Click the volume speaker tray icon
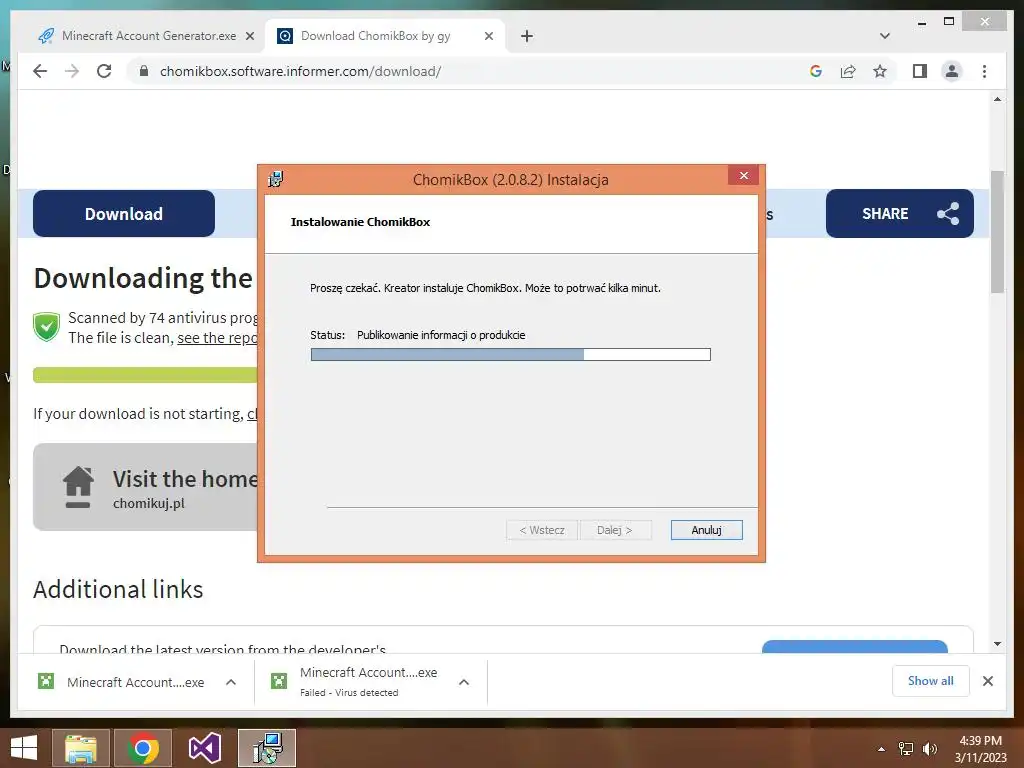 point(929,749)
